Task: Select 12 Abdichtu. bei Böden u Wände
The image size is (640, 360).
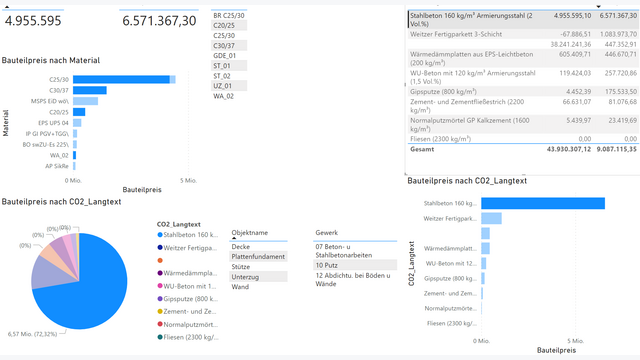Action: pyautogui.click(x=355, y=280)
